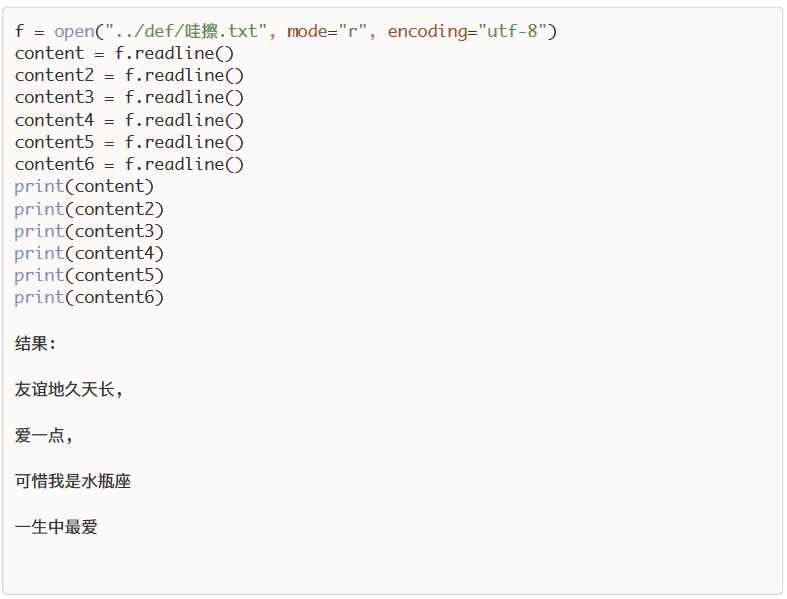
Task: Click the encoding="utf-8" argument
Action: [467, 31]
